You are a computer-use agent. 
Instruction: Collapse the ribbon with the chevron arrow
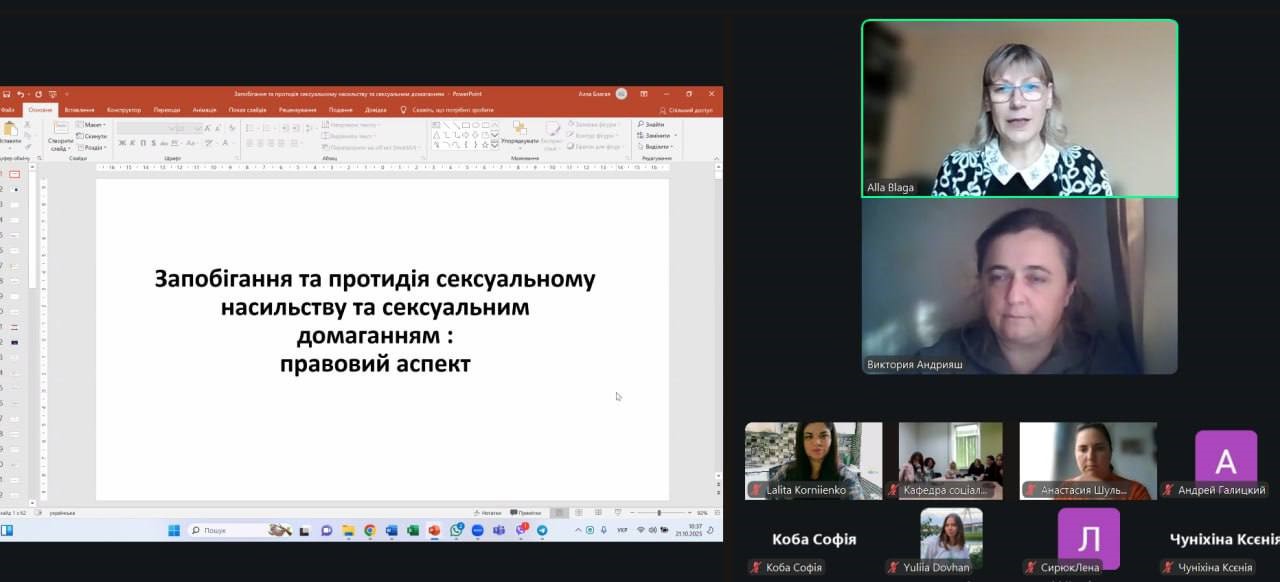point(716,158)
